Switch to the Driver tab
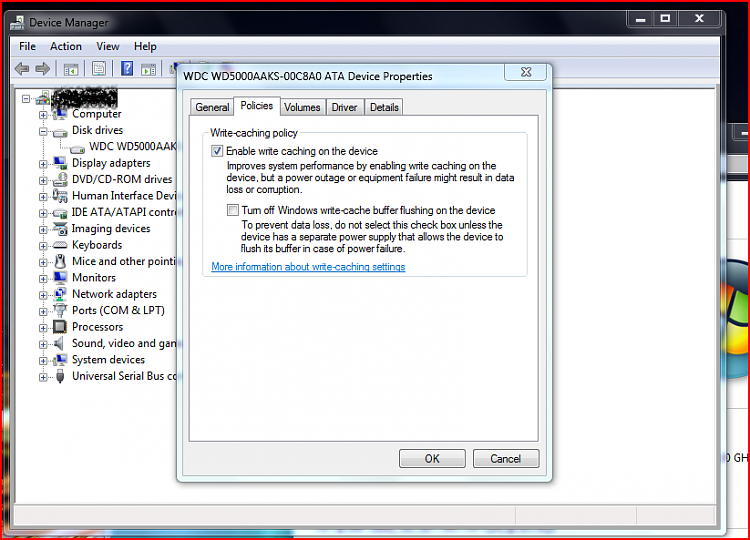 tap(344, 107)
